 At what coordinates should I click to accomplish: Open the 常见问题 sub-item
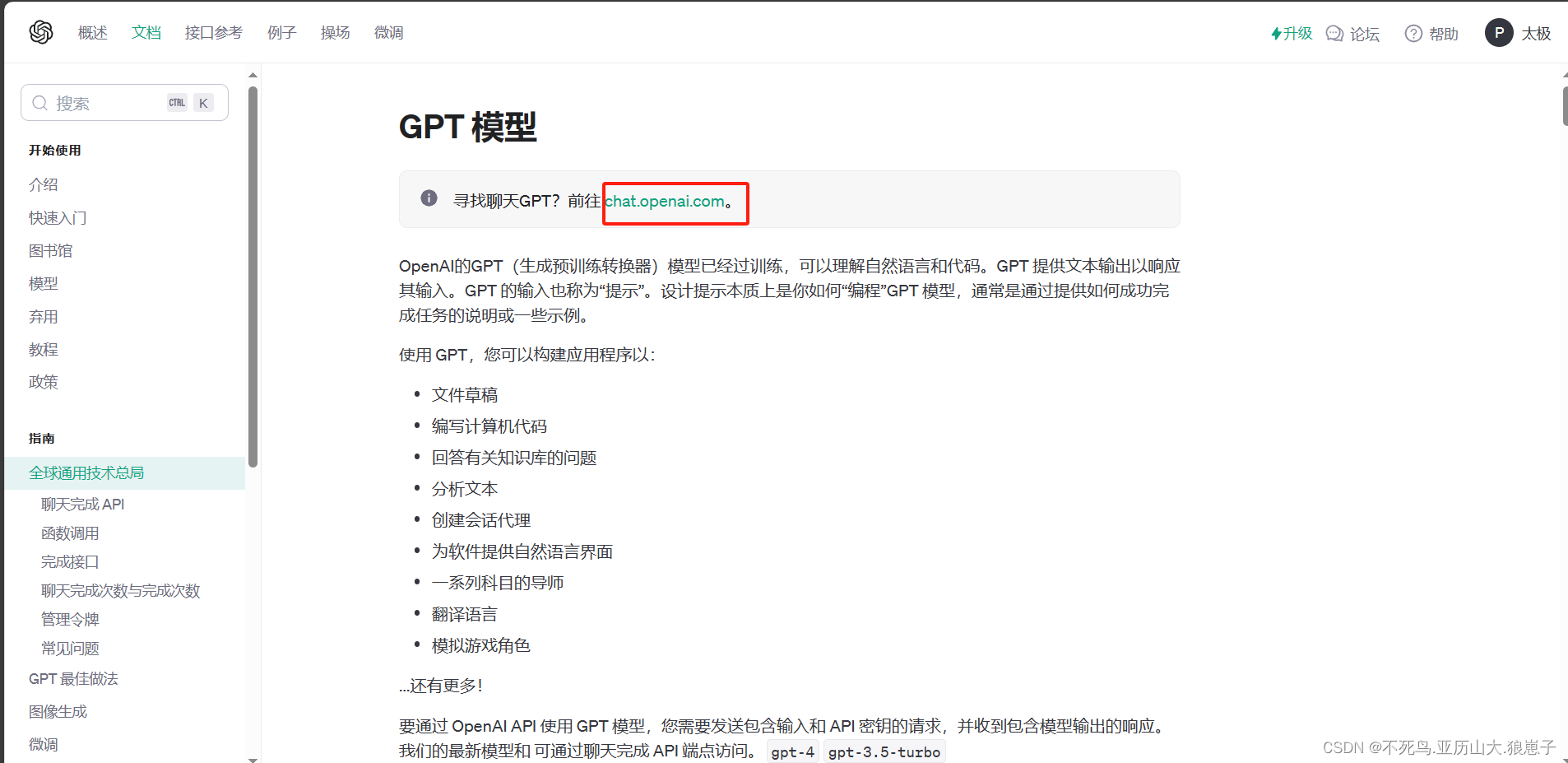click(x=70, y=649)
